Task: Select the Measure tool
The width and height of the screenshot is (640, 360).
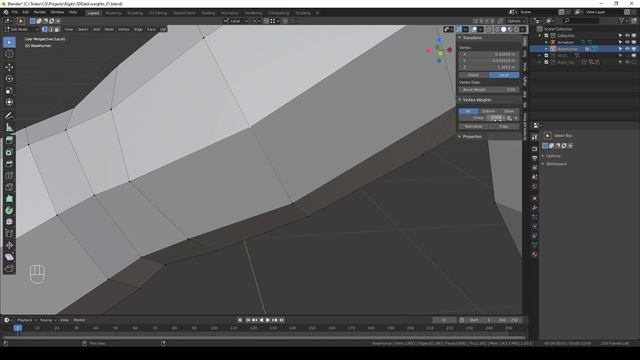Action: tap(9, 128)
